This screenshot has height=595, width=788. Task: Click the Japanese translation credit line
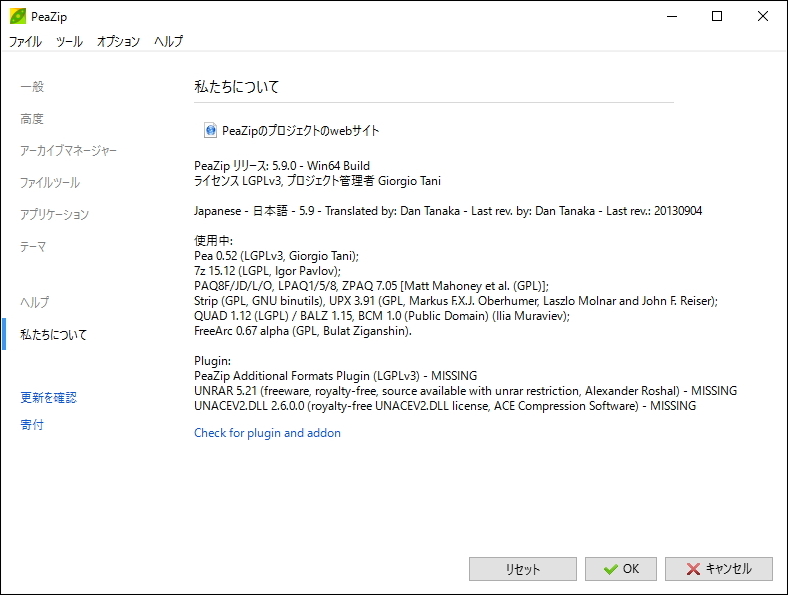pyautogui.click(x=448, y=211)
